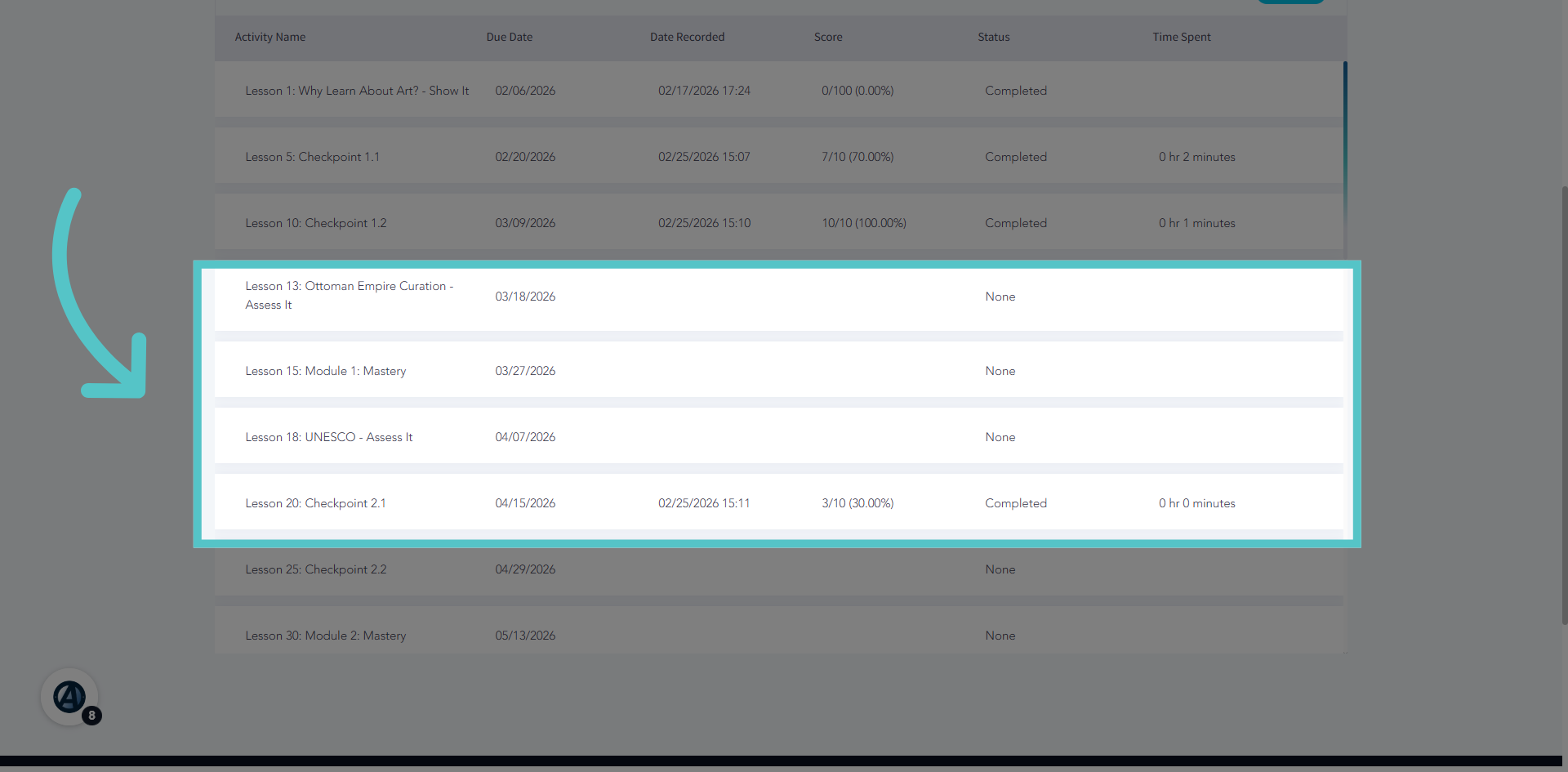Click None status for Lesson 25
The height and width of the screenshot is (772, 1568).
(x=1000, y=569)
